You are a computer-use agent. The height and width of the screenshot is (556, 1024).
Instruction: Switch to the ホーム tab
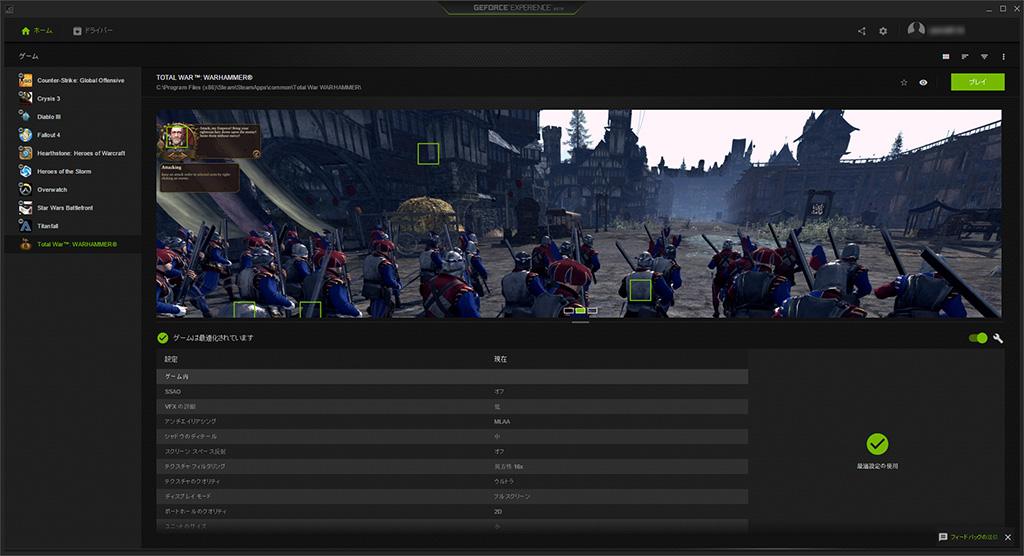37,31
